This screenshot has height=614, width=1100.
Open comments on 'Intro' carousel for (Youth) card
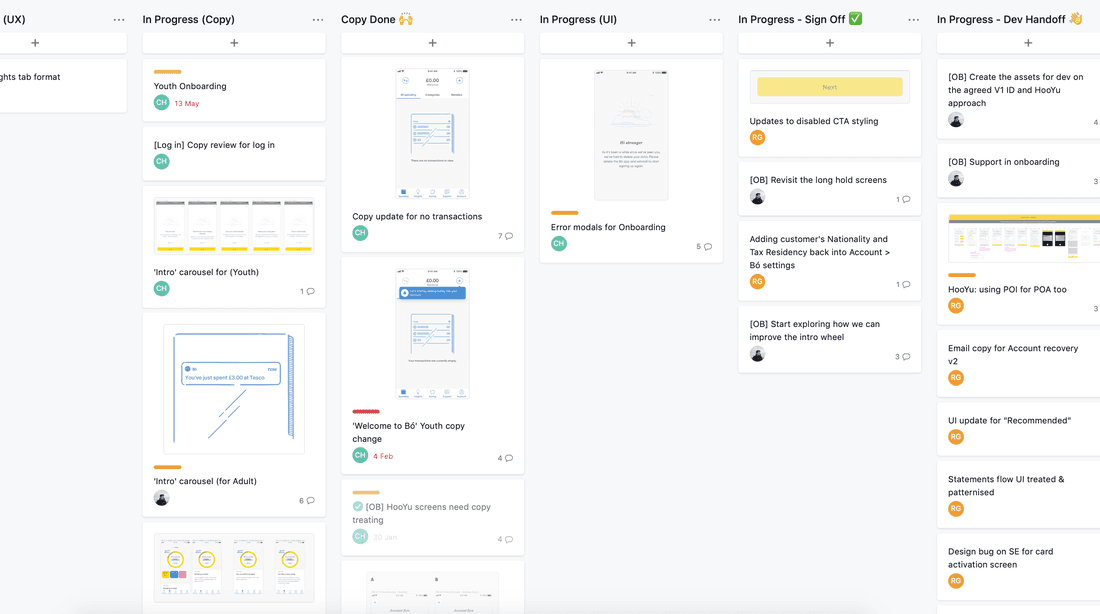tap(307, 291)
